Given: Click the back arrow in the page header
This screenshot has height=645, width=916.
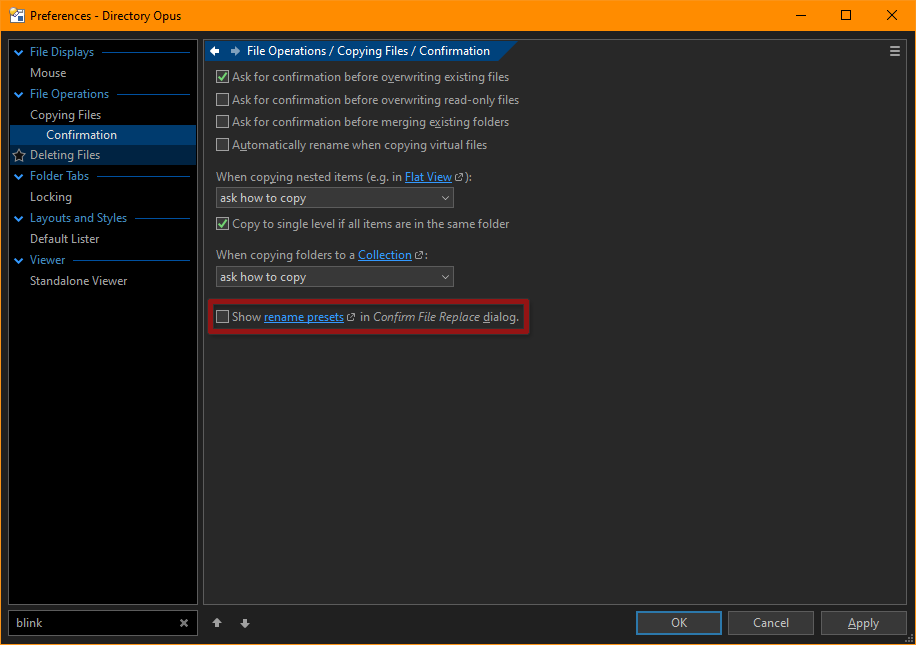Looking at the screenshot, I should [215, 51].
